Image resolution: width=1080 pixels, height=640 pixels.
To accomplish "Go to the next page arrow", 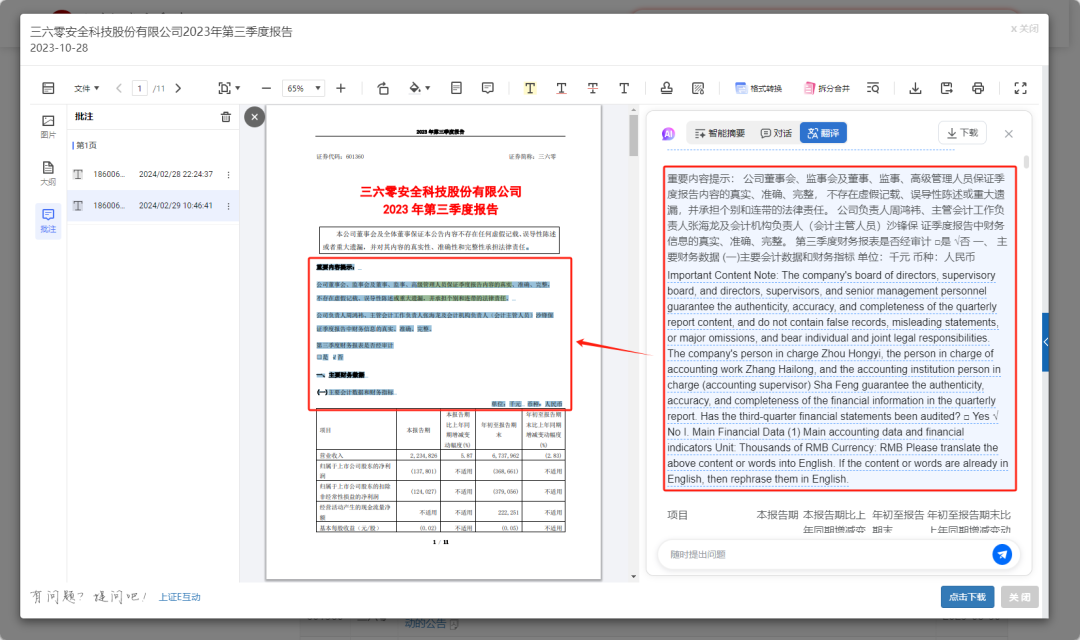I will point(178,88).
